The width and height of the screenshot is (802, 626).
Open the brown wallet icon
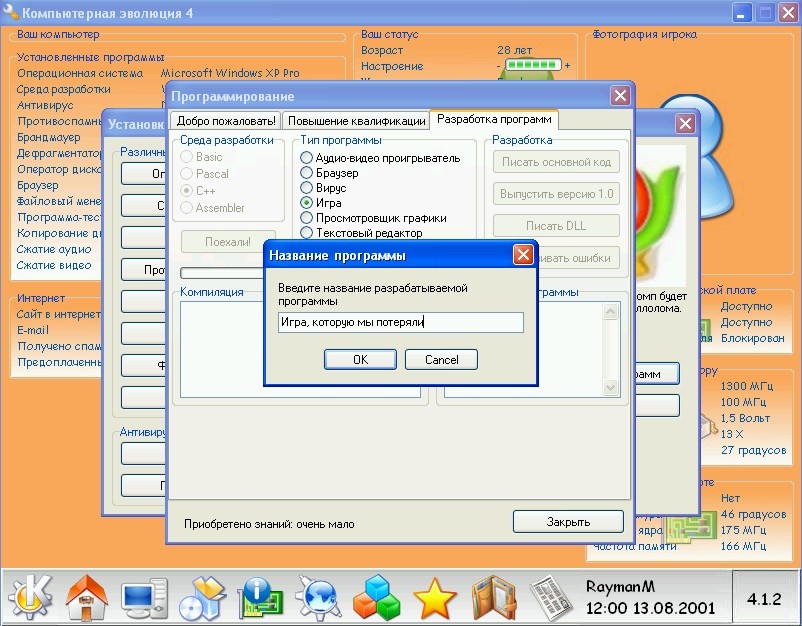point(494,597)
